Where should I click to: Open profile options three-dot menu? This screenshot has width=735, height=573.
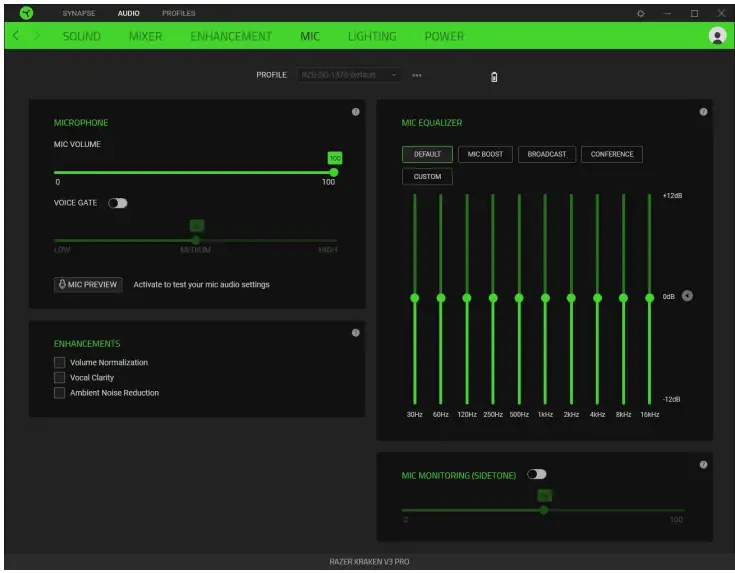[x=417, y=75]
